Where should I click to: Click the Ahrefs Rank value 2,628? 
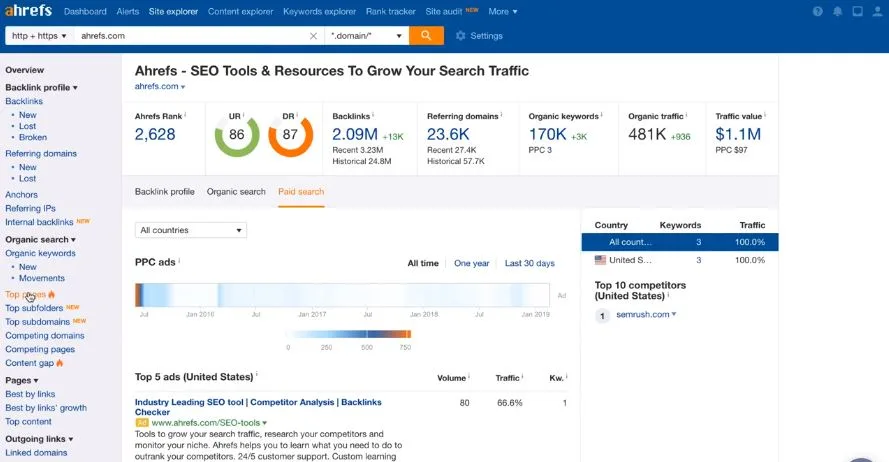click(155, 134)
